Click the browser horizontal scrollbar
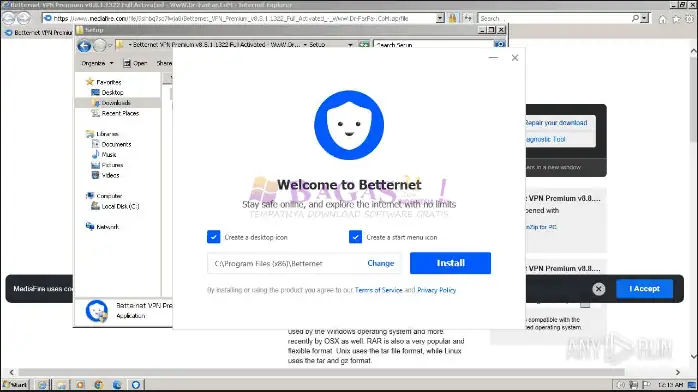698x392 pixels. 321,372
